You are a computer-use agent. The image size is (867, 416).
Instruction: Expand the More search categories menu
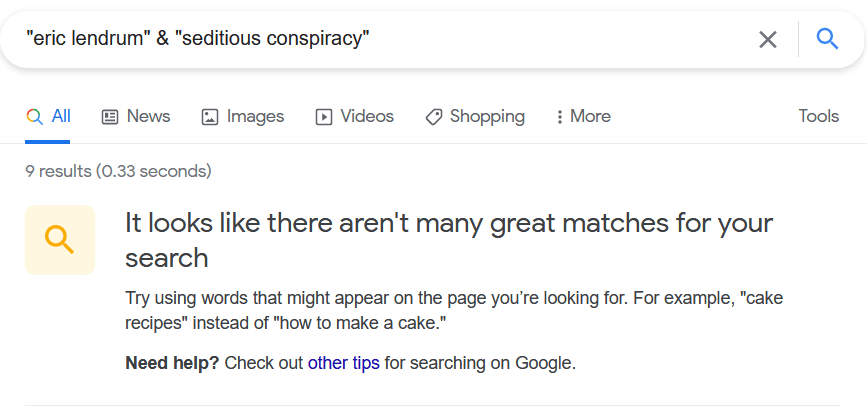(x=590, y=116)
